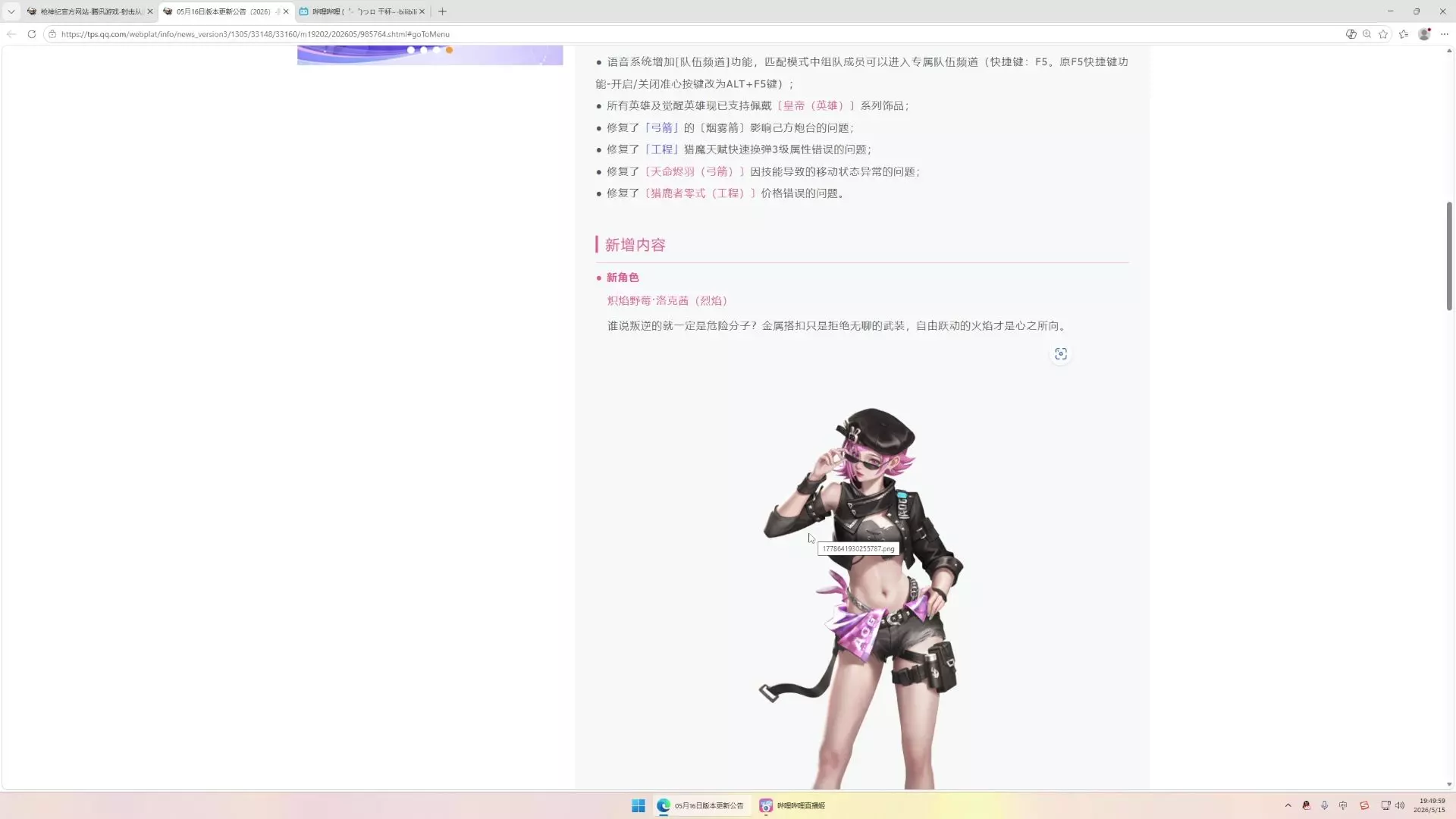The height and width of the screenshot is (819, 1456).
Task: Select the orange carousel dot on the banner
Action: (x=449, y=50)
